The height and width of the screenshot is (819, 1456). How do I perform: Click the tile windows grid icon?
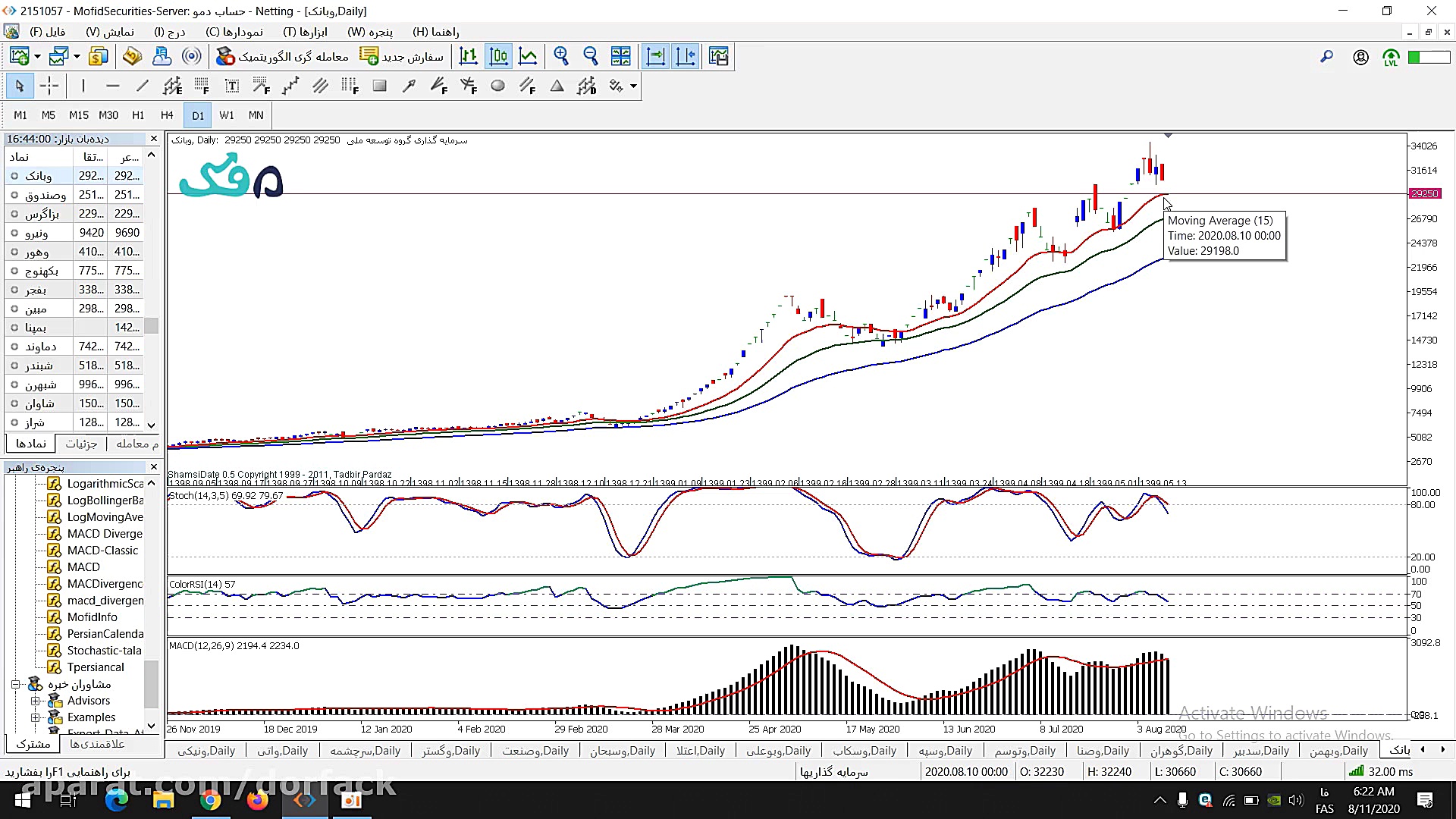[x=620, y=56]
